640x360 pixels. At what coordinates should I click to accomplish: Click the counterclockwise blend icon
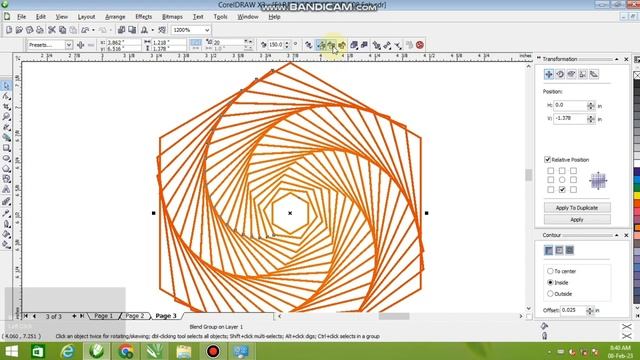[x=342, y=45]
